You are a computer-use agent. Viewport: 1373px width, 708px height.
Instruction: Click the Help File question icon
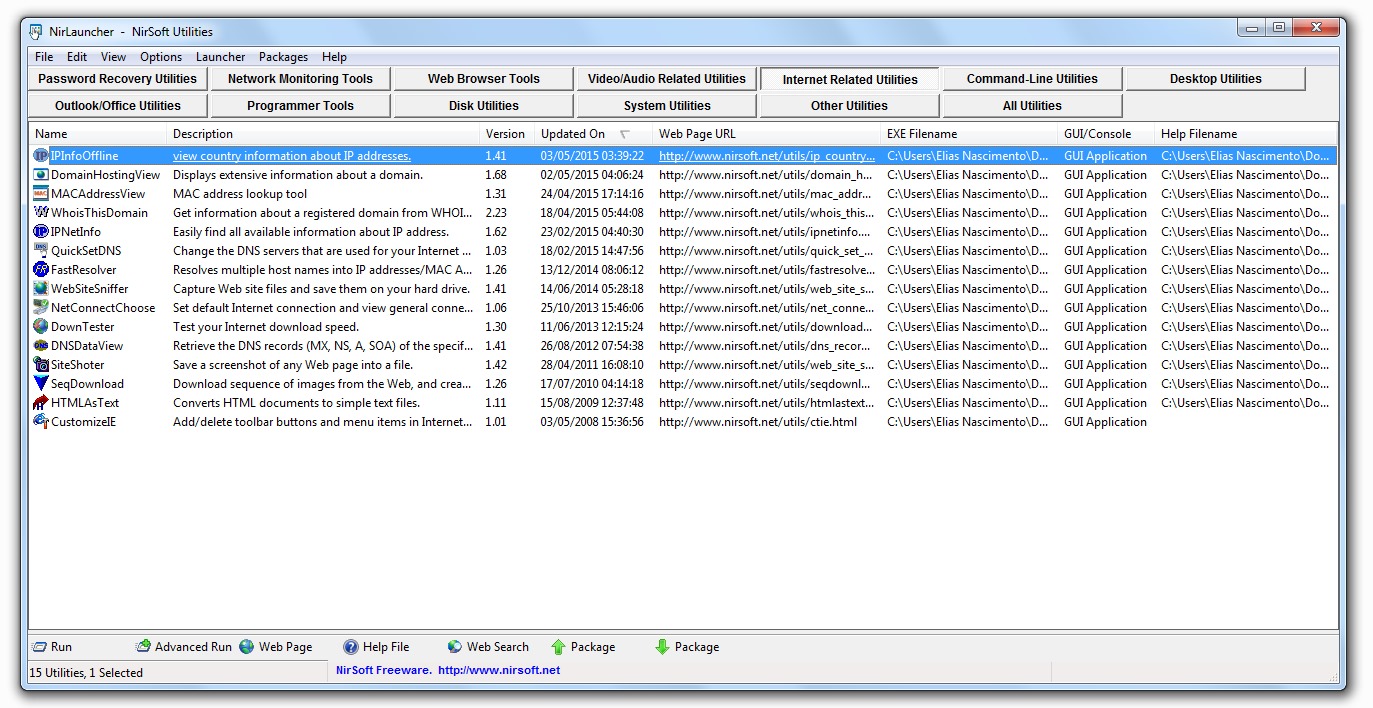click(351, 647)
